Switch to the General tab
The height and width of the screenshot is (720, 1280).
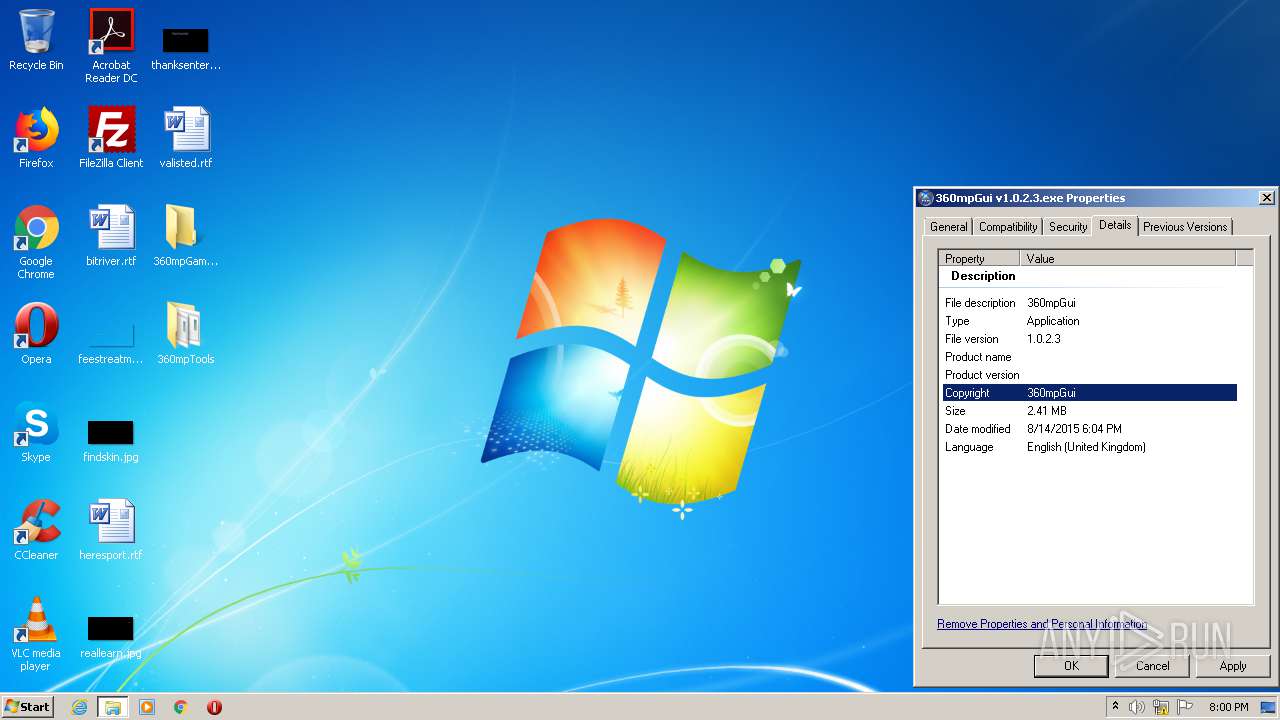click(x=948, y=227)
